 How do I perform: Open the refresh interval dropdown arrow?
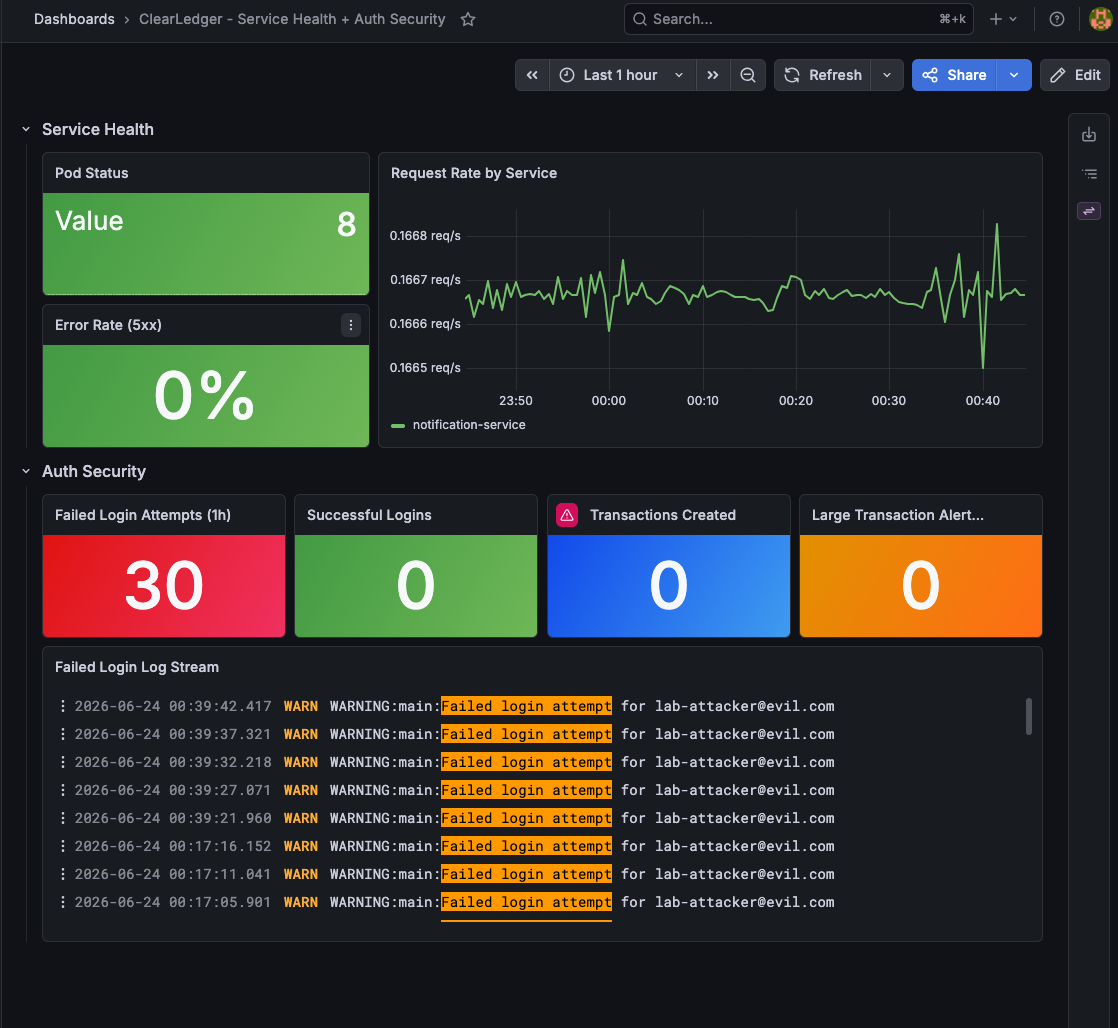coord(886,75)
